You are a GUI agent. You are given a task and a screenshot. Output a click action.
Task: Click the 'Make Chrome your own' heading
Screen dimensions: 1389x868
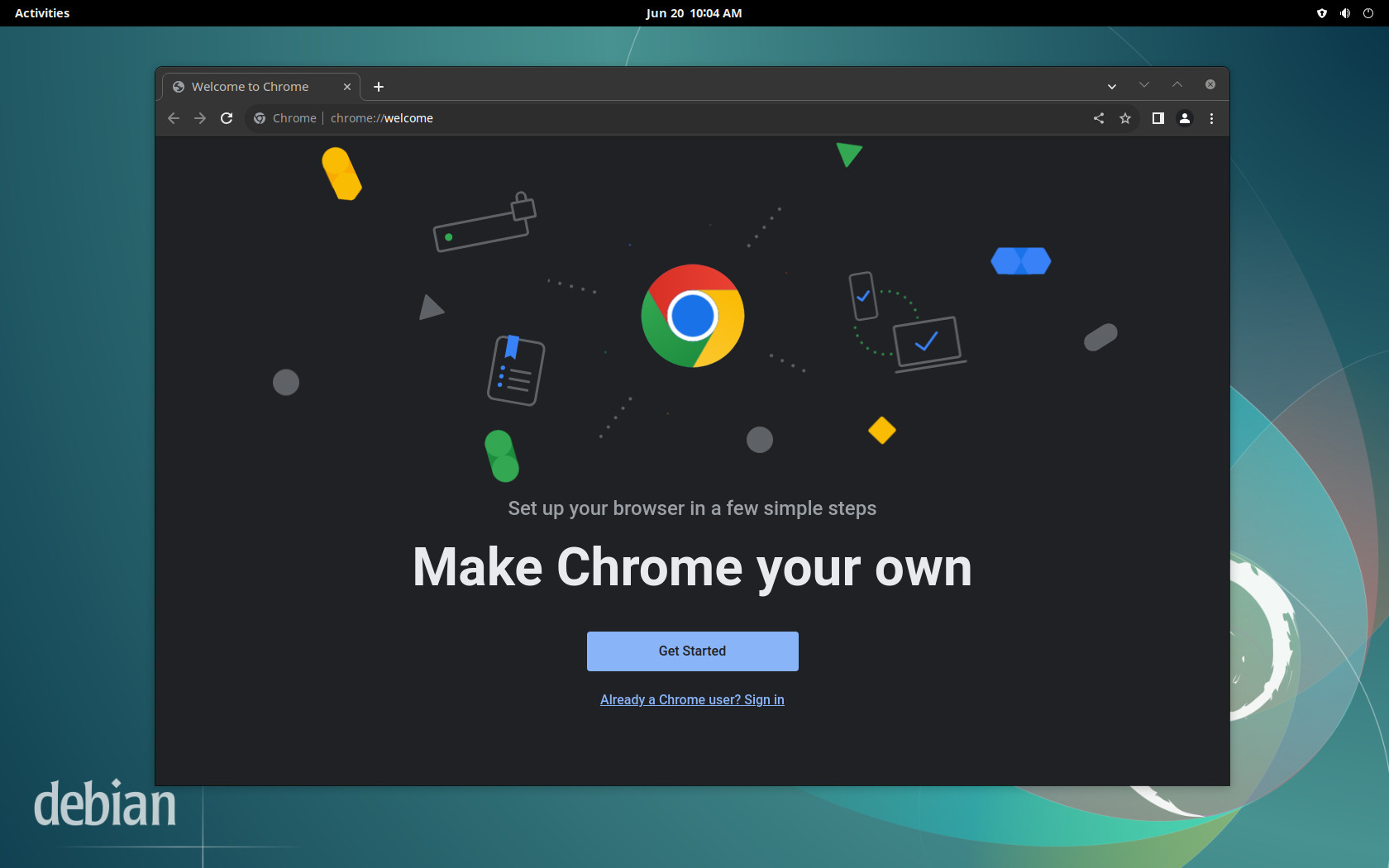692,568
